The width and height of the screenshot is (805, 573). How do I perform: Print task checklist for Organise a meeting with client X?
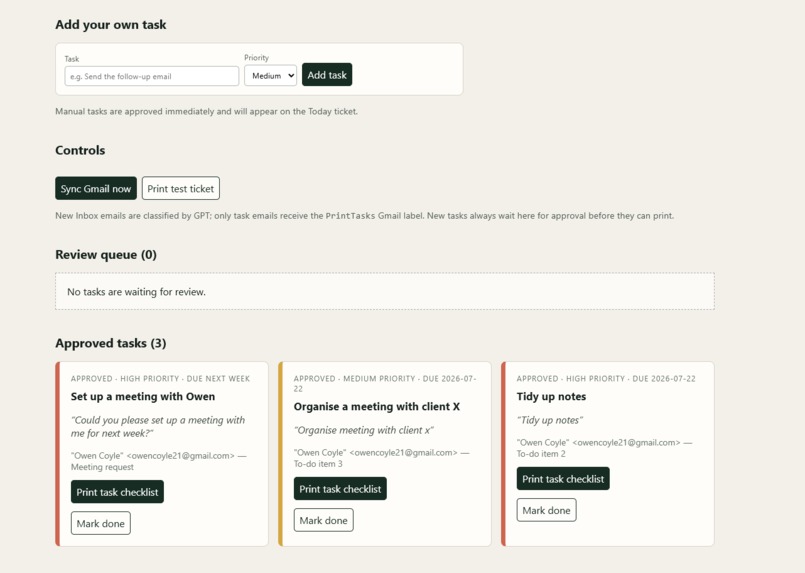point(340,489)
